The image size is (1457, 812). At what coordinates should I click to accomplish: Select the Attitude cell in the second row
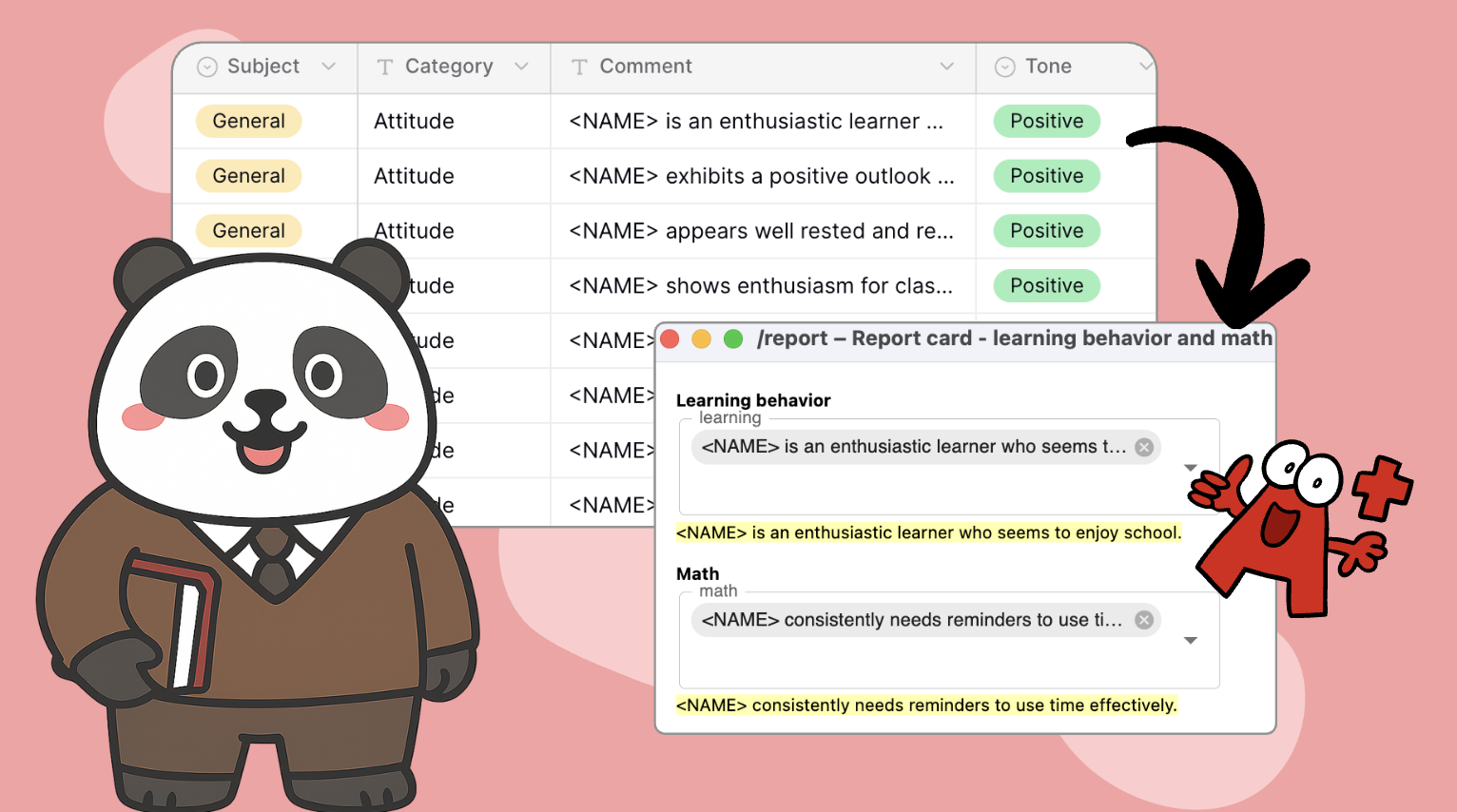(454, 176)
